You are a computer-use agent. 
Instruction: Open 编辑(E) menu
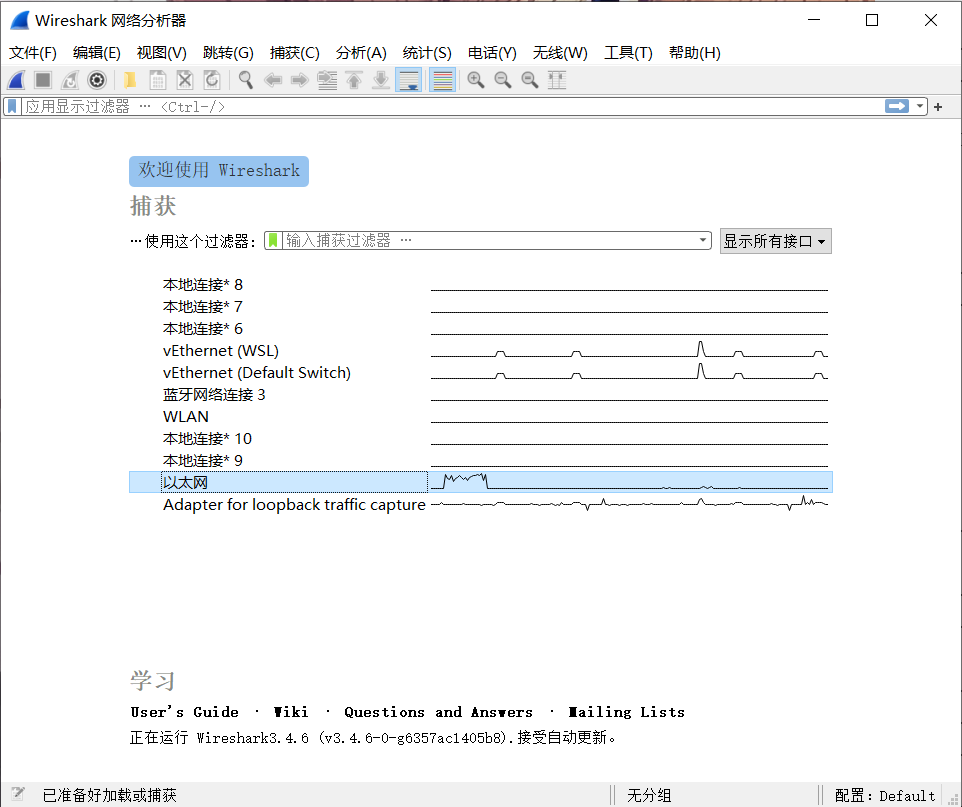pos(97,53)
